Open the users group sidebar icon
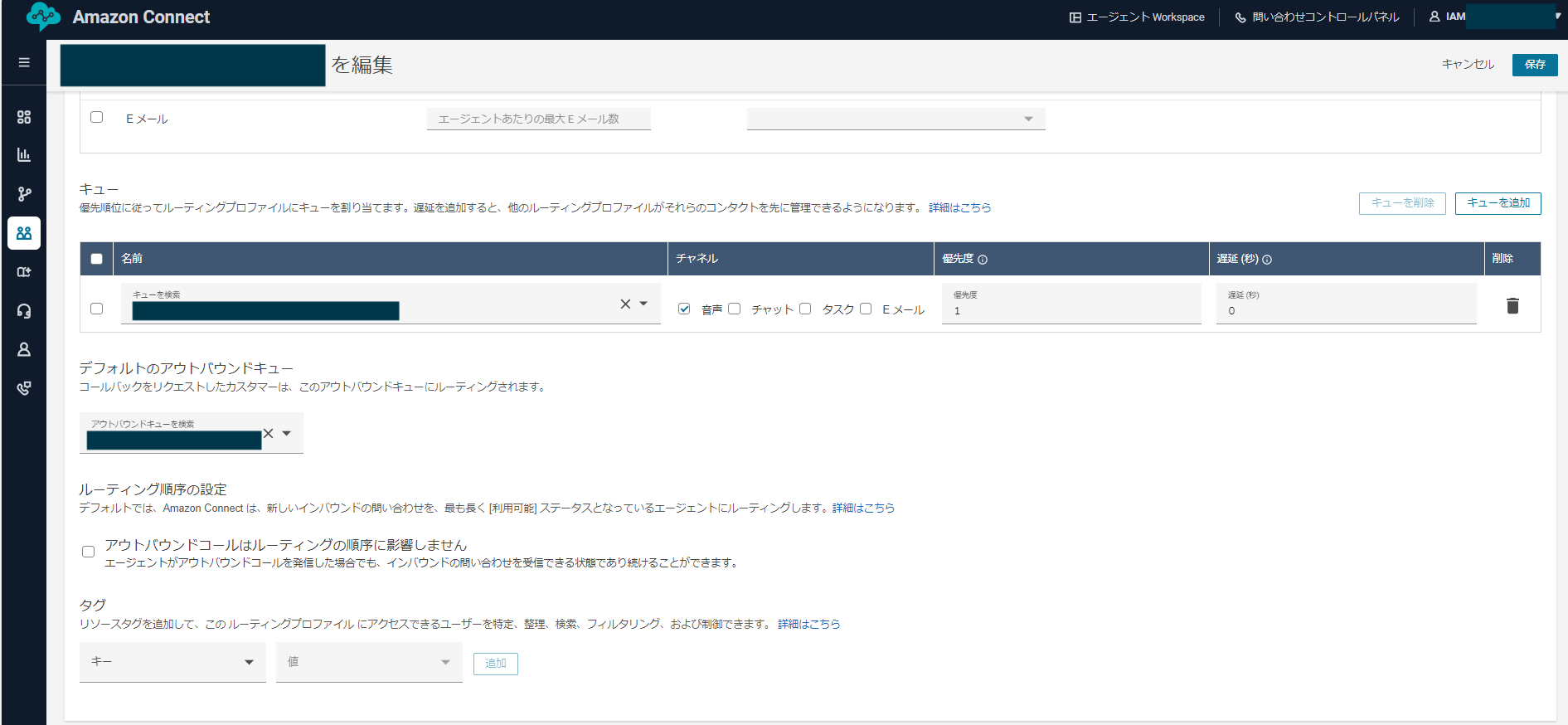The height and width of the screenshot is (725, 1568). tap(24, 233)
